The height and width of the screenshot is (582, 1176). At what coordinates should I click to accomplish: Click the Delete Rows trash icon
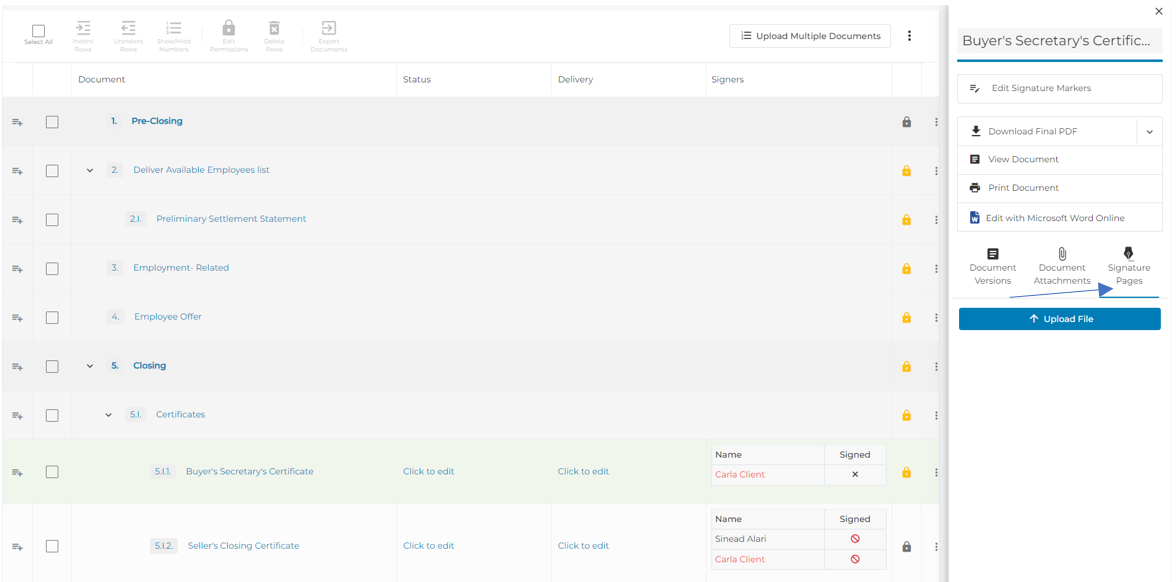pos(274,29)
